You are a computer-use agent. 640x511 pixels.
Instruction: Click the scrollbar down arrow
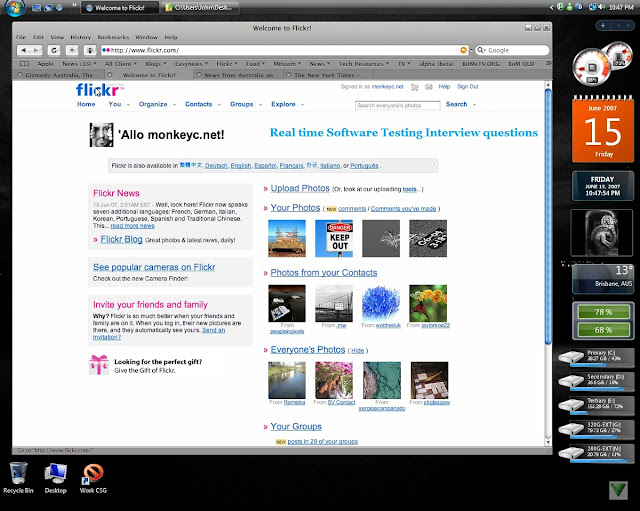coord(548,442)
